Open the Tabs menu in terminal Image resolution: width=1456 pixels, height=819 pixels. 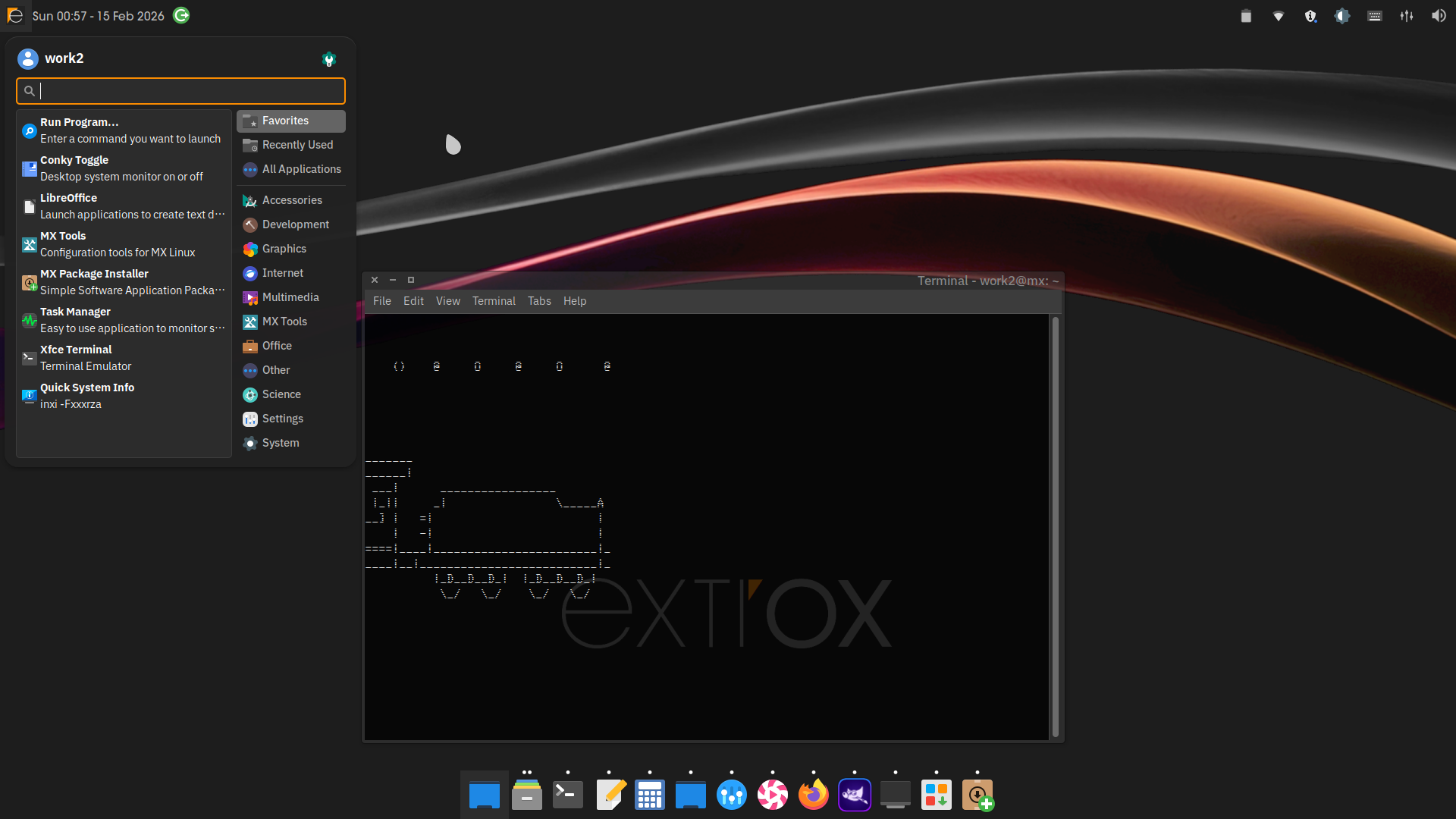tap(539, 301)
